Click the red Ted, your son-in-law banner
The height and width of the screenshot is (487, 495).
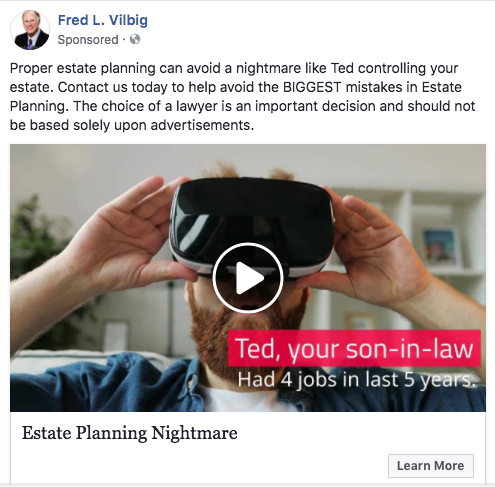coord(354,348)
